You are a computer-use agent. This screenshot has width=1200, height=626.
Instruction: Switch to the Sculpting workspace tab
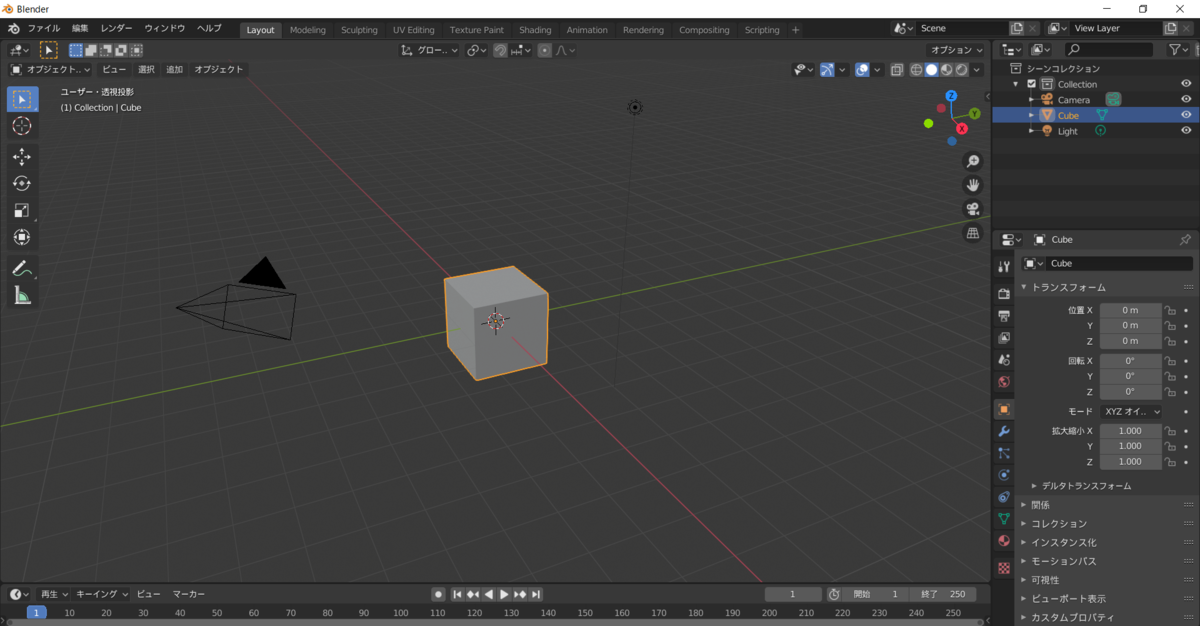359,30
